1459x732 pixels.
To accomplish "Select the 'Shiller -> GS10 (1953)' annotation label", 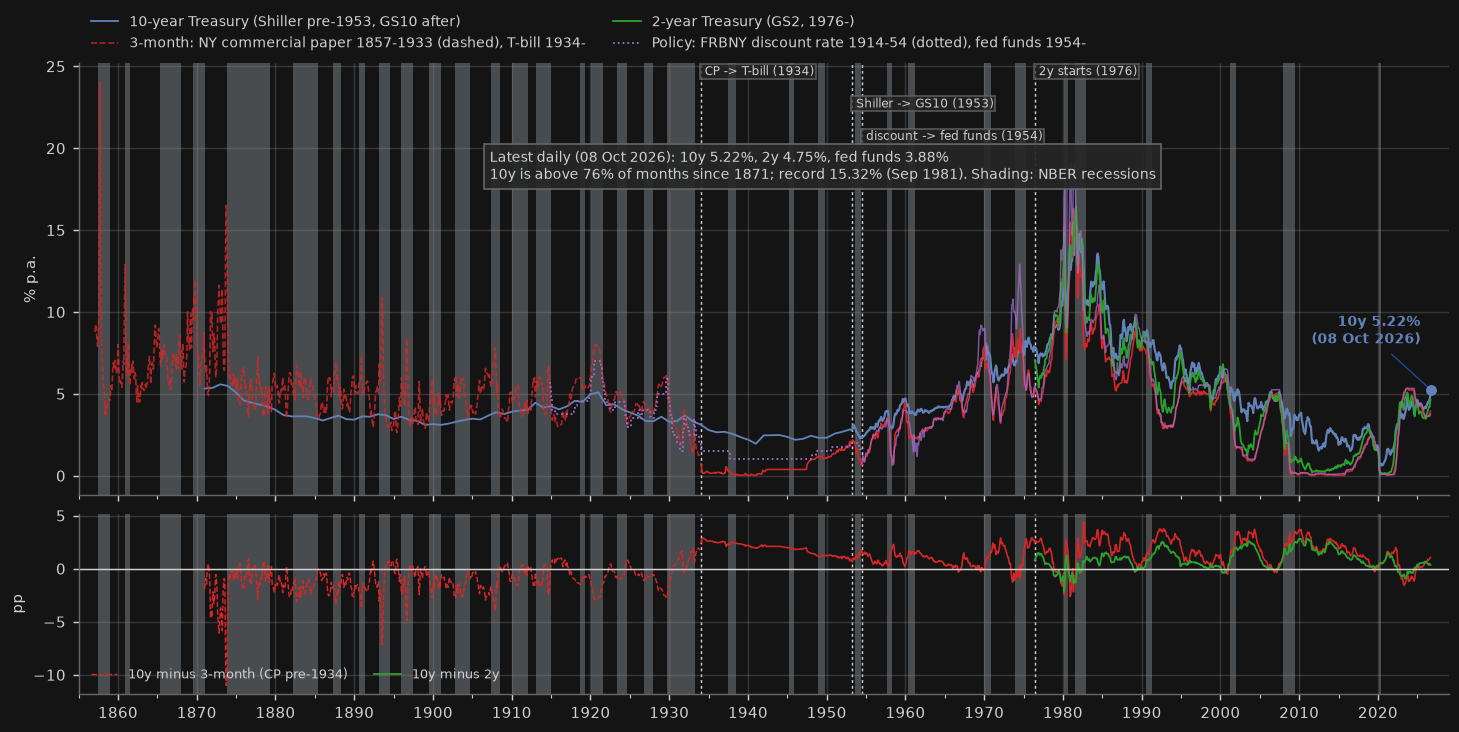I will click(x=924, y=103).
